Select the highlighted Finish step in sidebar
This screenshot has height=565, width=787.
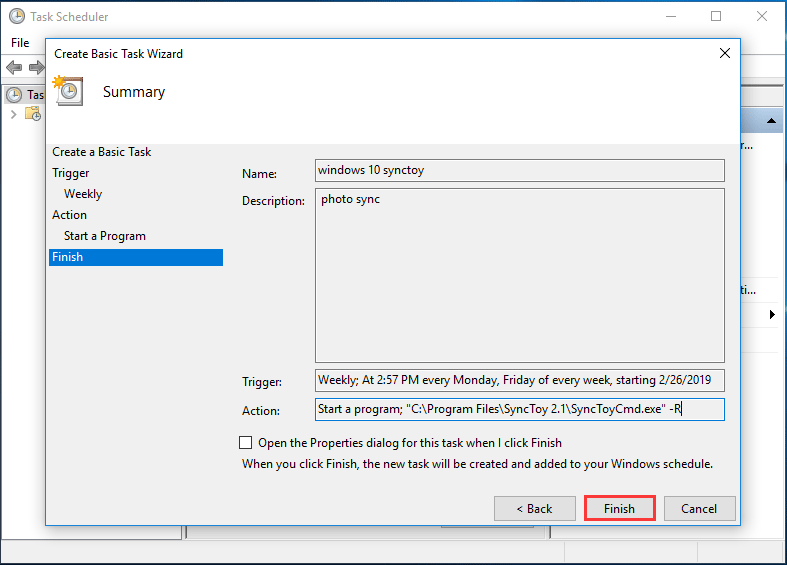136,257
